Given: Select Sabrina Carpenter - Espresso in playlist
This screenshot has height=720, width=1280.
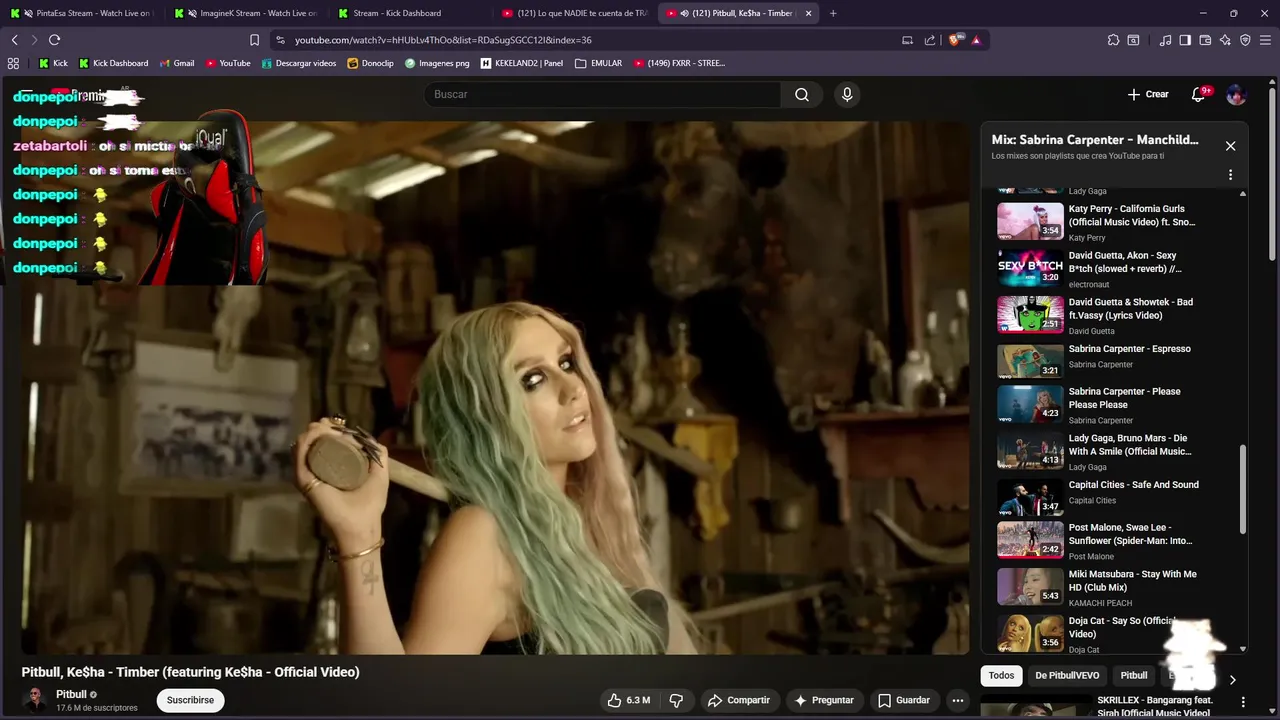Looking at the screenshot, I should click(x=1110, y=361).
